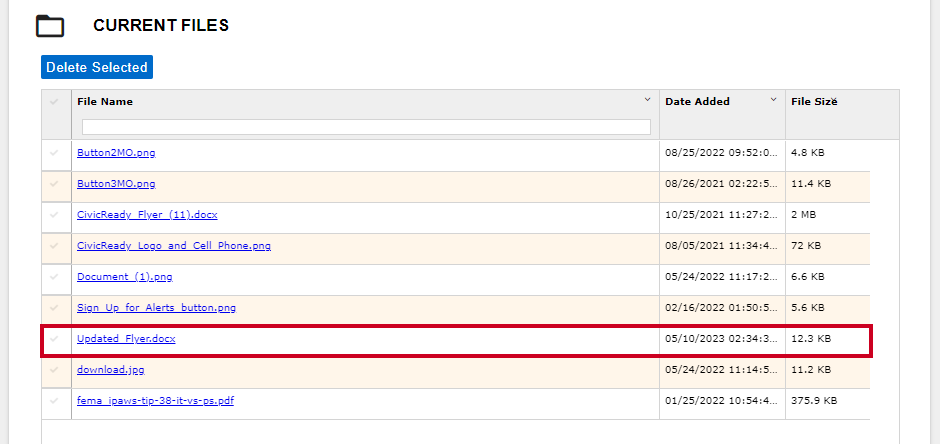Click the 11.4 KB file size cell
The height and width of the screenshot is (444, 940).
[x=811, y=184]
